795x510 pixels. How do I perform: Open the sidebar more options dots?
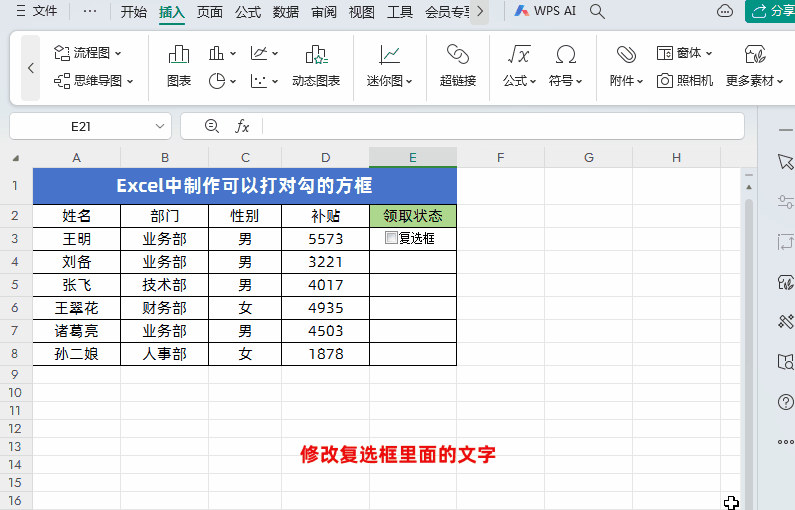point(785,442)
